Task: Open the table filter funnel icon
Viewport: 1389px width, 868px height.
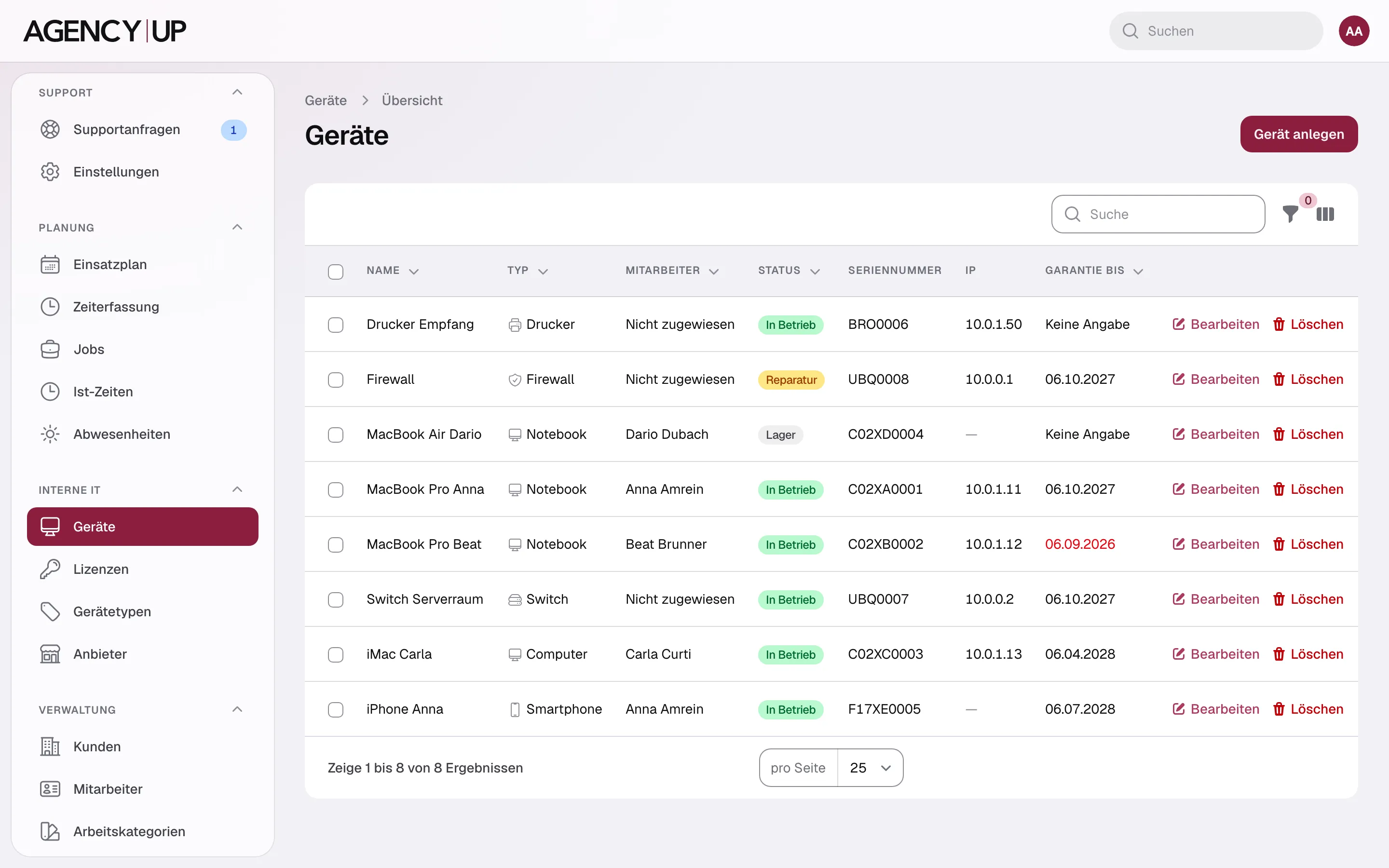Action: point(1290,214)
